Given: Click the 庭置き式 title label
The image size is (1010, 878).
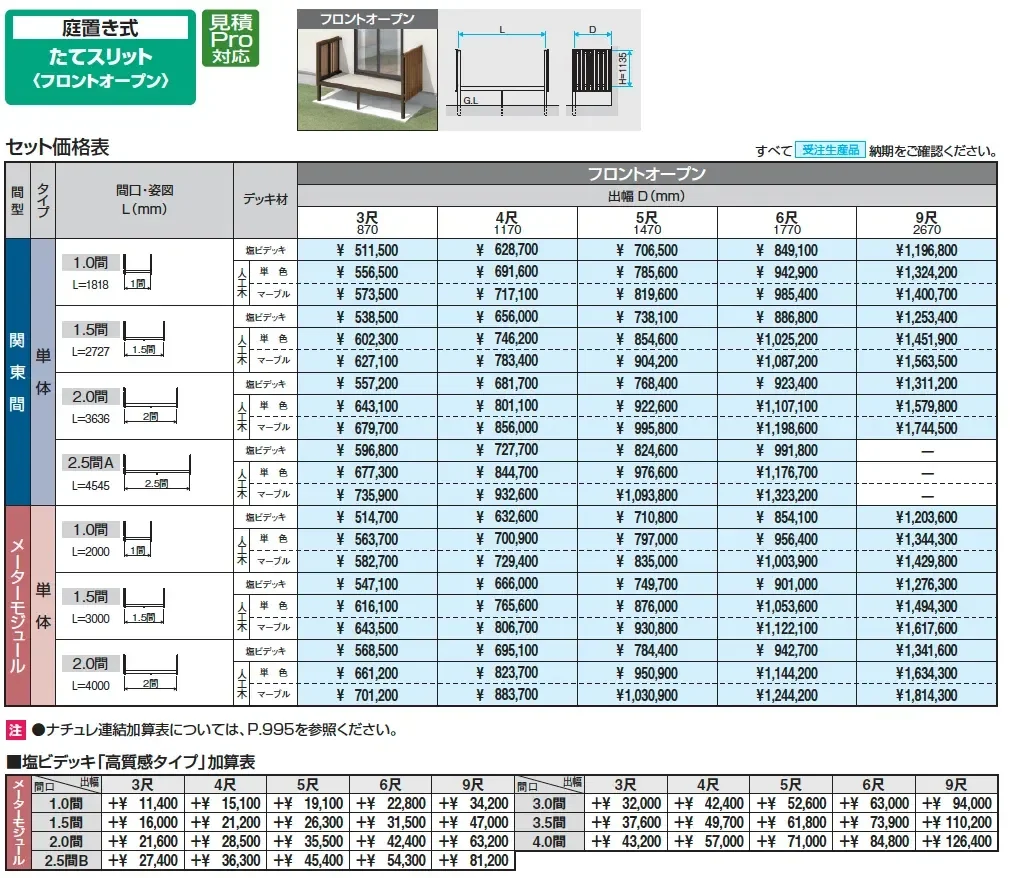Looking at the screenshot, I should [x=100, y=28].
